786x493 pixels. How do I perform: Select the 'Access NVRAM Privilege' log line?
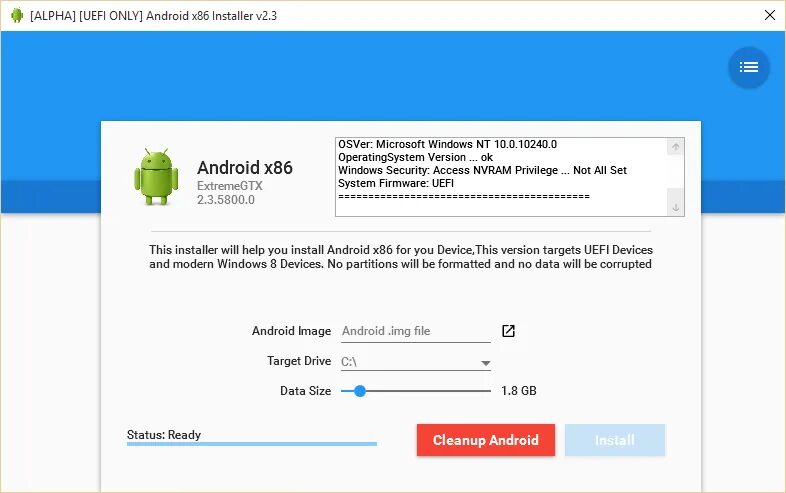(x=482, y=171)
